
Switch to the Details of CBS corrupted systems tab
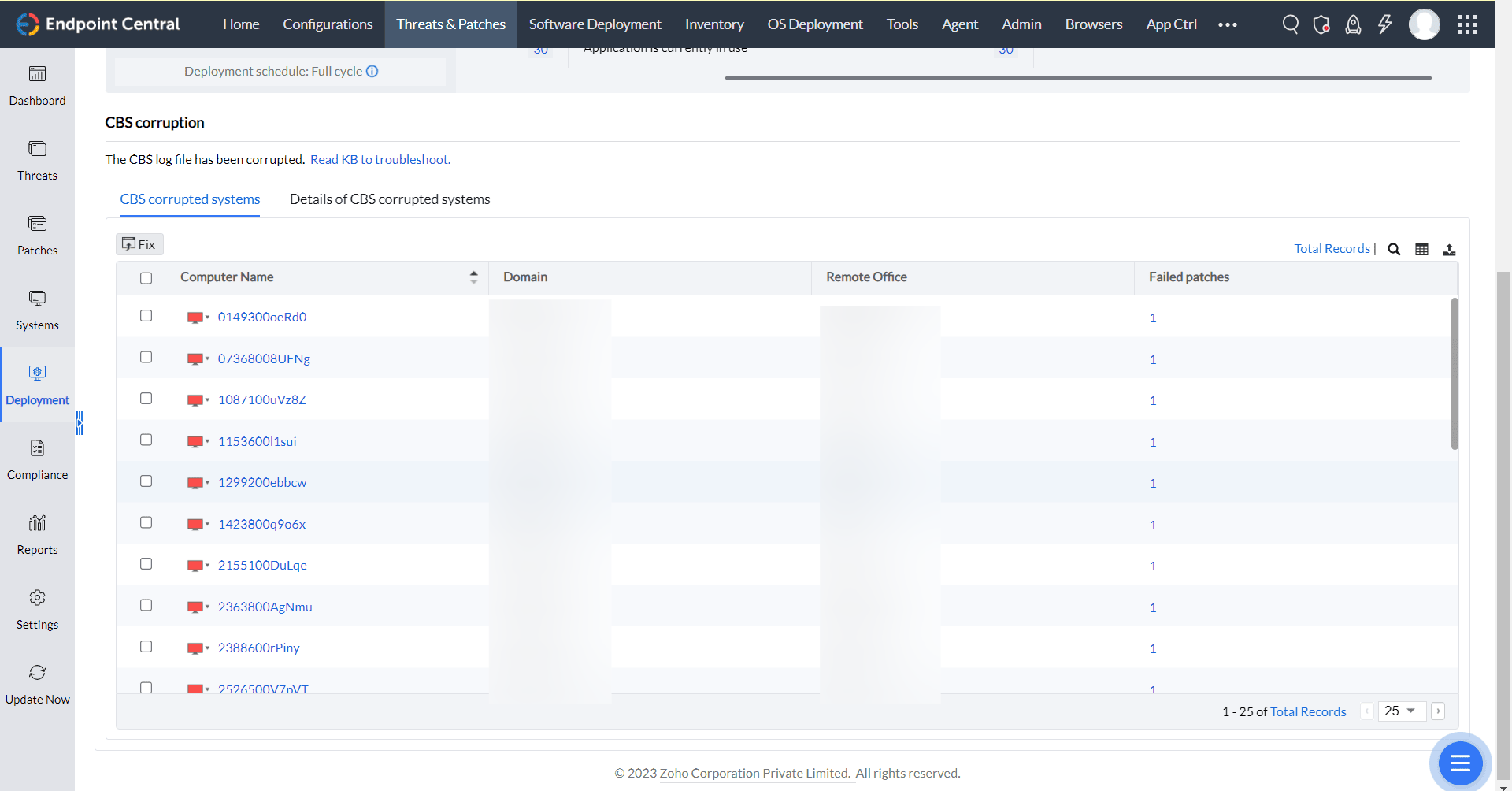(x=389, y=199)
